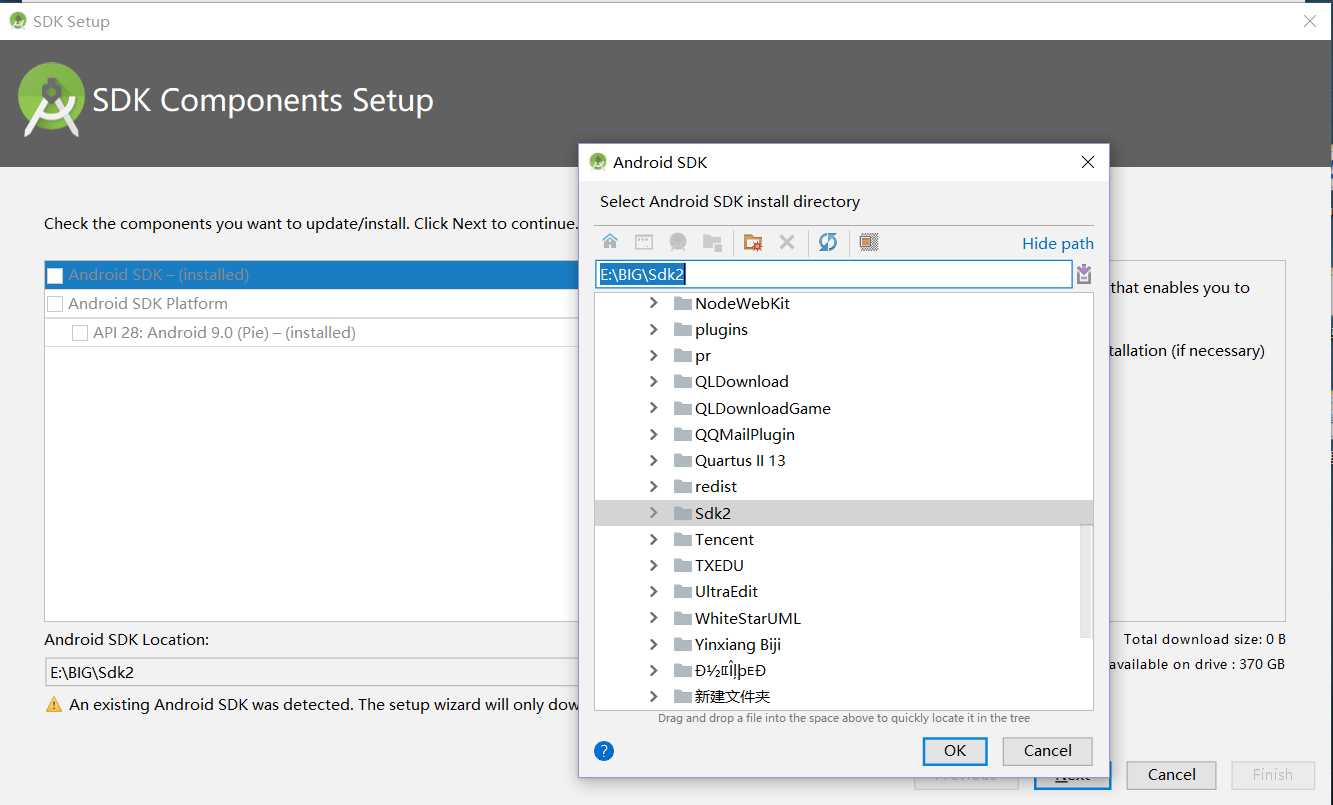1333x805 pixels.
Task: Select the TXEDU folder name
Action: click(x=719, y=565)
